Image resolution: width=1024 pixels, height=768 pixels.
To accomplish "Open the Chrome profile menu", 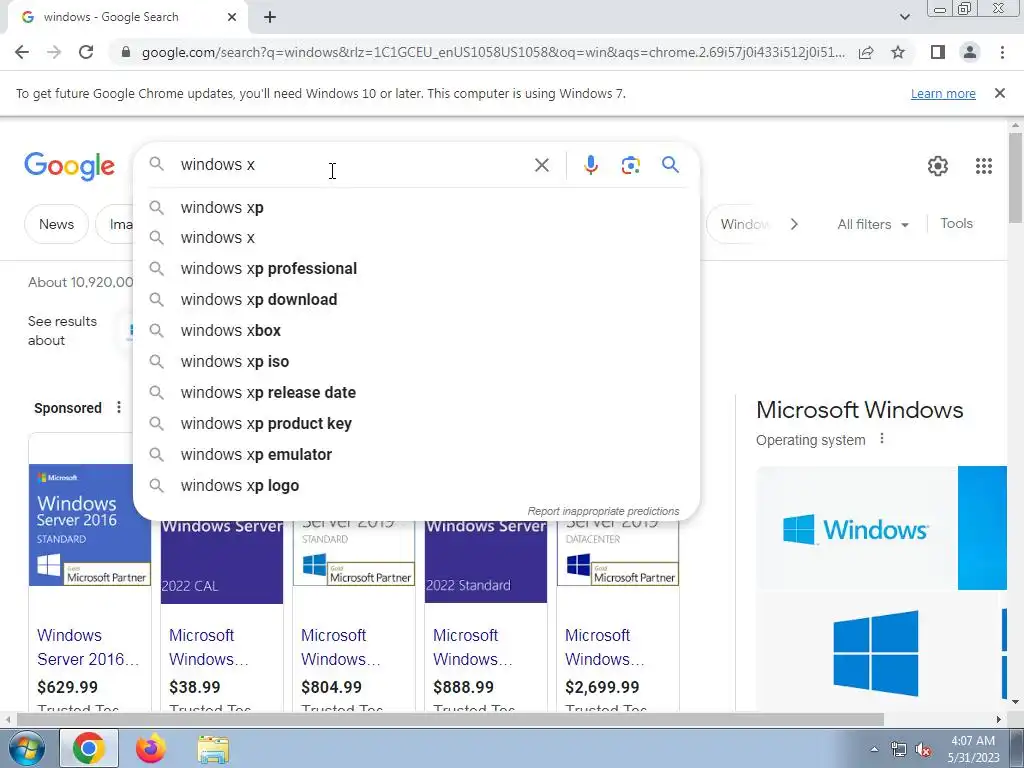I will pos(970,52).
